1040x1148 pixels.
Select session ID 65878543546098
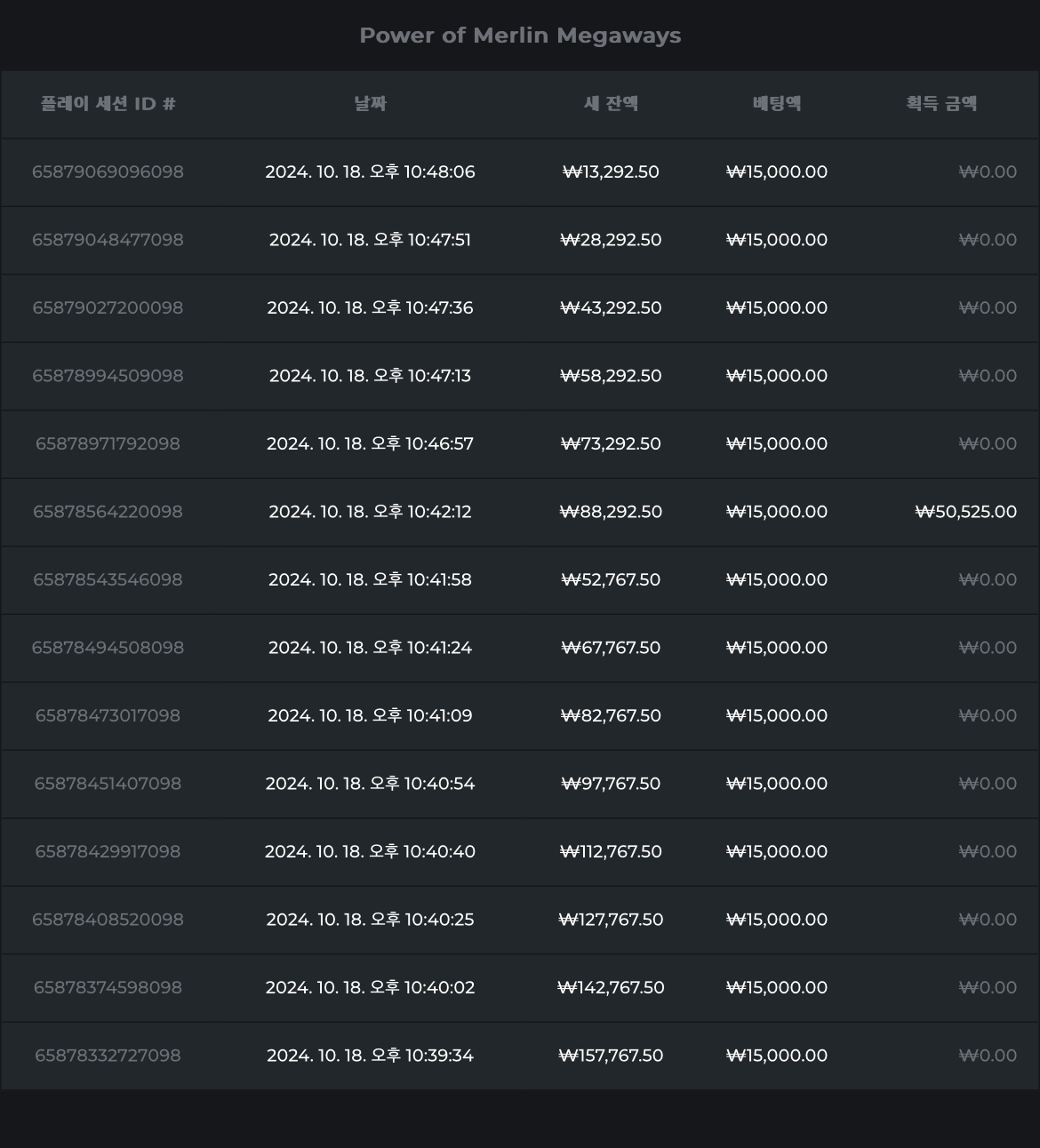108,579
